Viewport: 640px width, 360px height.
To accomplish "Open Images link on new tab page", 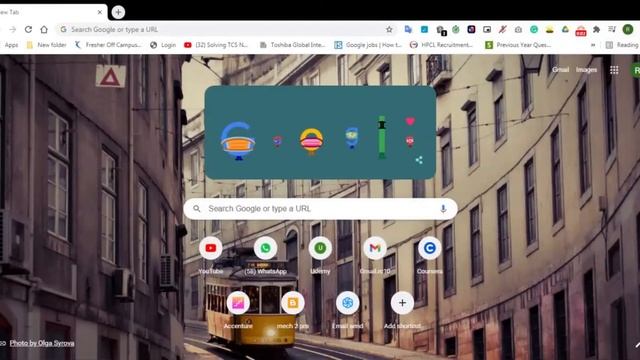I will coord(587,70).
